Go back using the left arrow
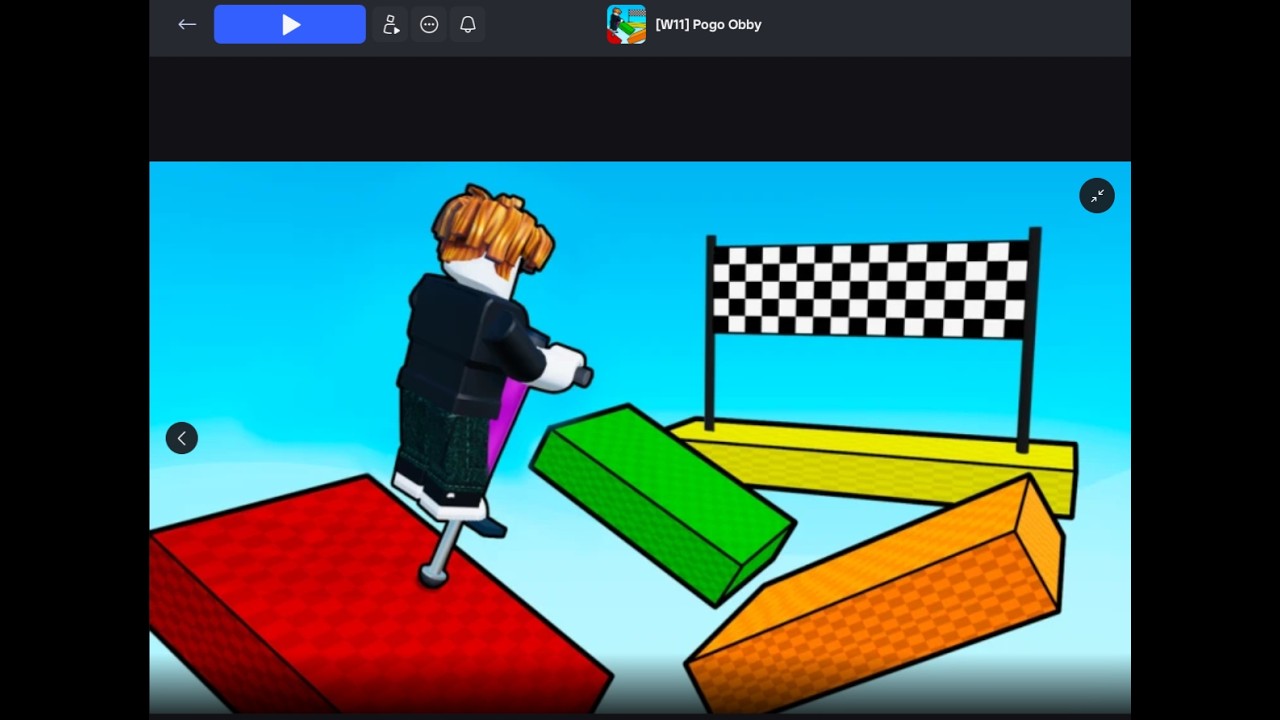 (x=187, y=25)
